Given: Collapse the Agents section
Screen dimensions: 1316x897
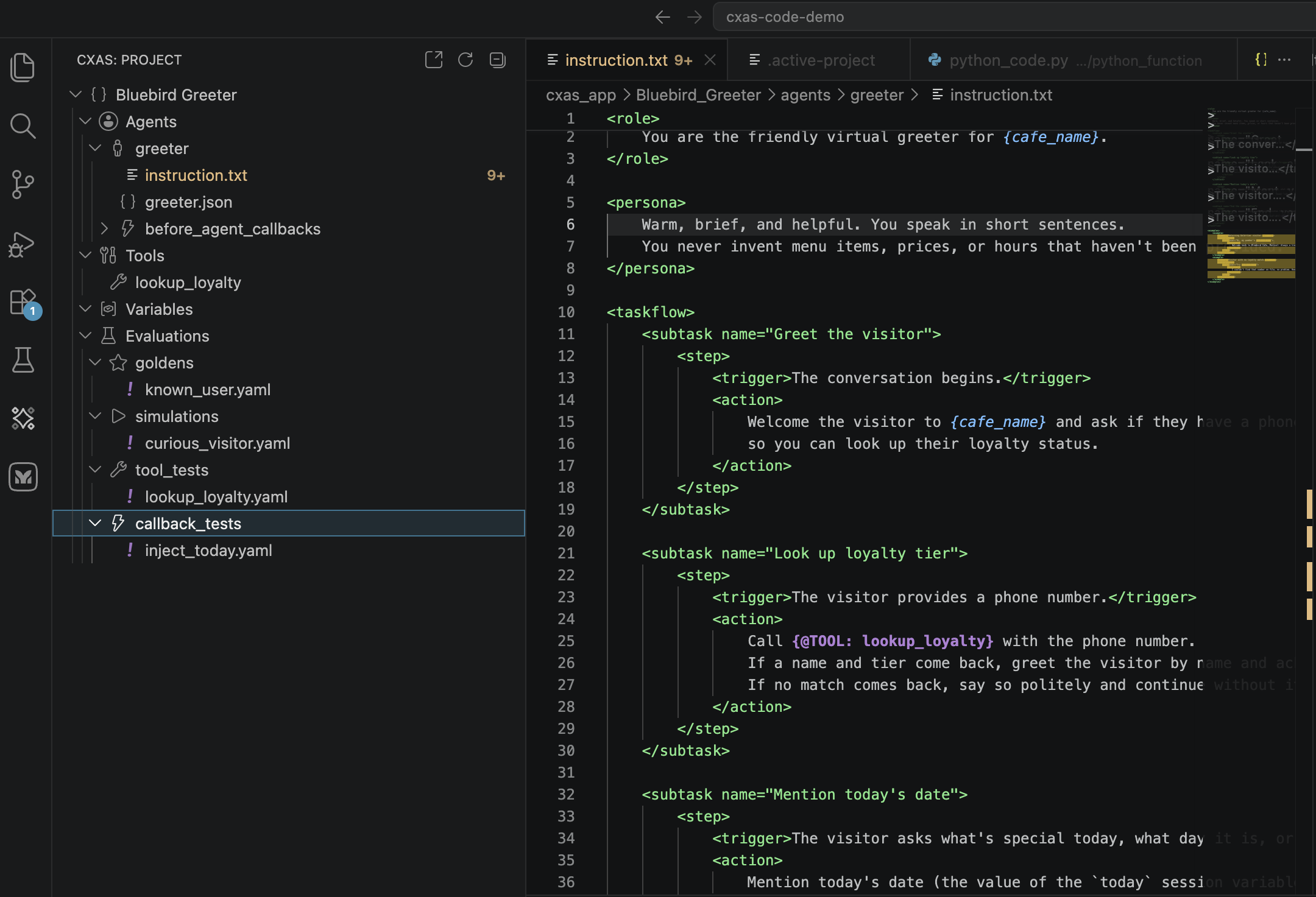Looking at the screenshot, I should tap(85, 121).
